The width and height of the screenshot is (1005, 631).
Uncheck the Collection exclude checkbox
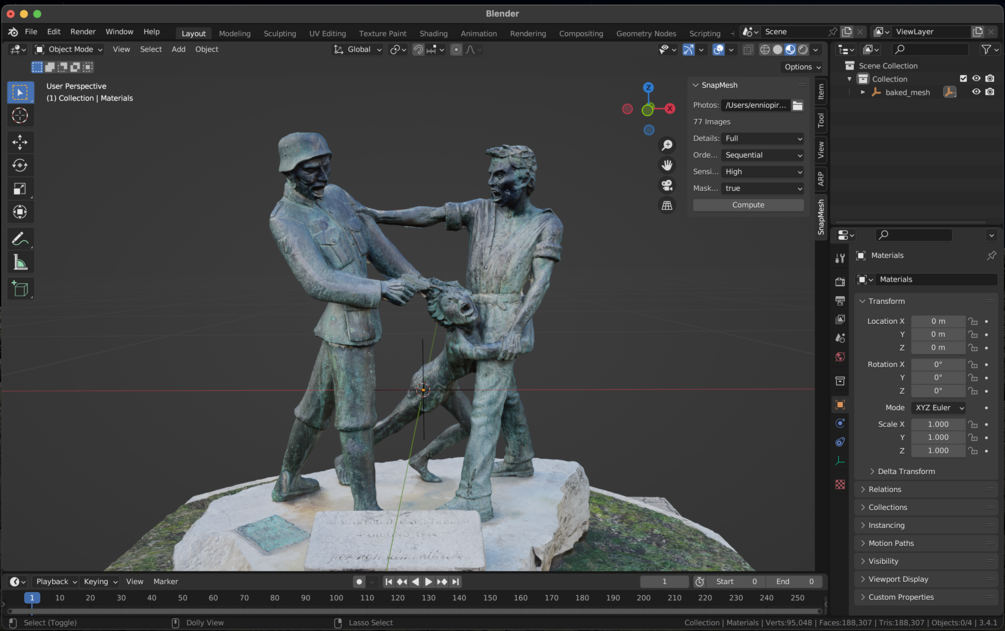coord(963,79)
